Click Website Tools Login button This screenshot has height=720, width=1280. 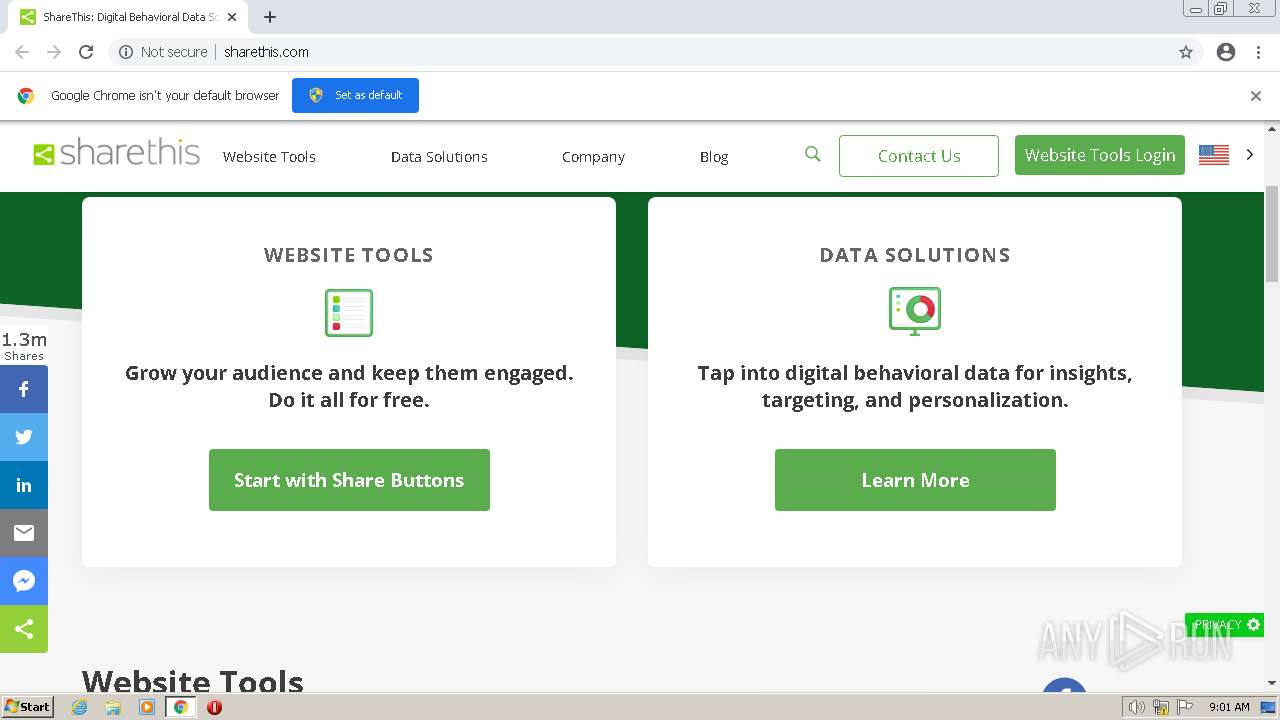tap(1100, 155)
